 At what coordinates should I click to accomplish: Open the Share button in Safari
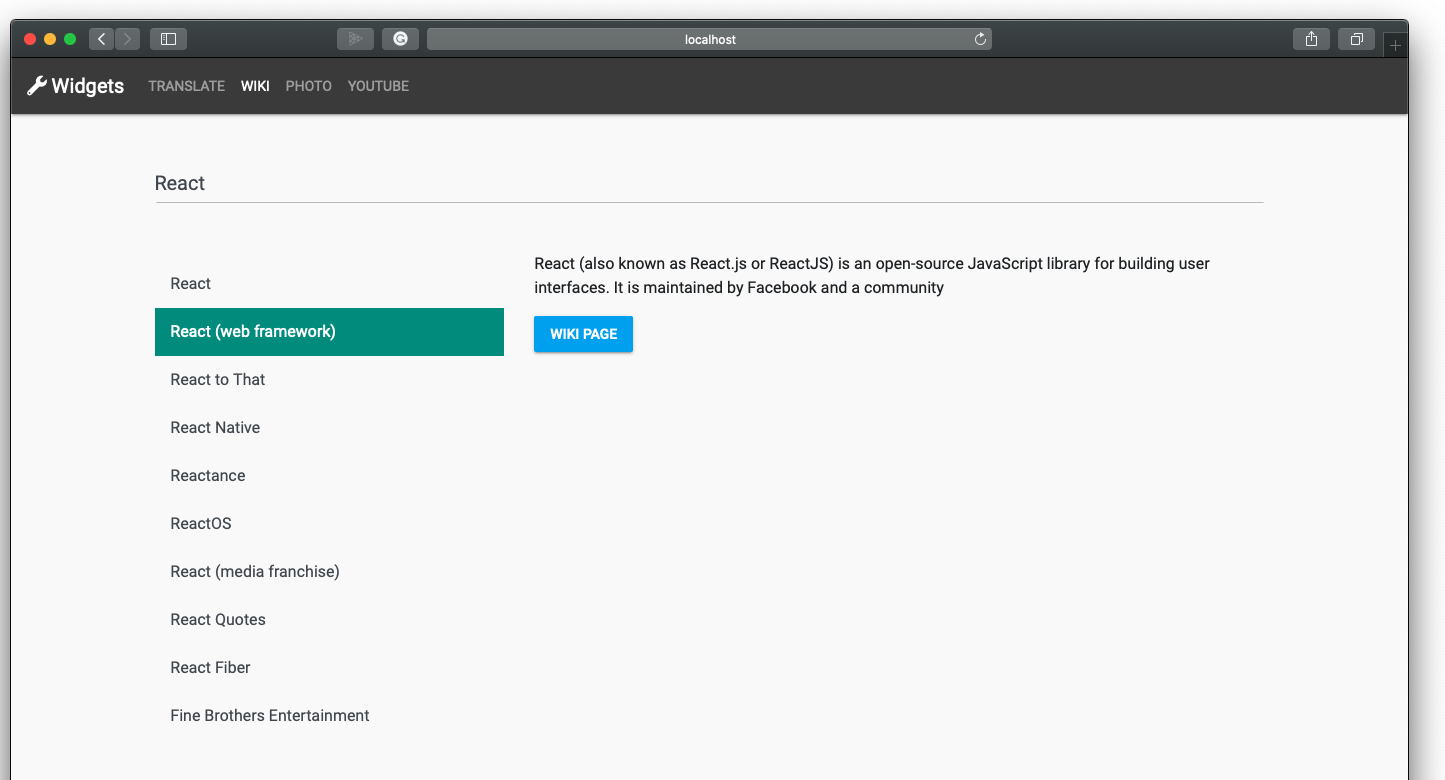tap(1311, 39)
